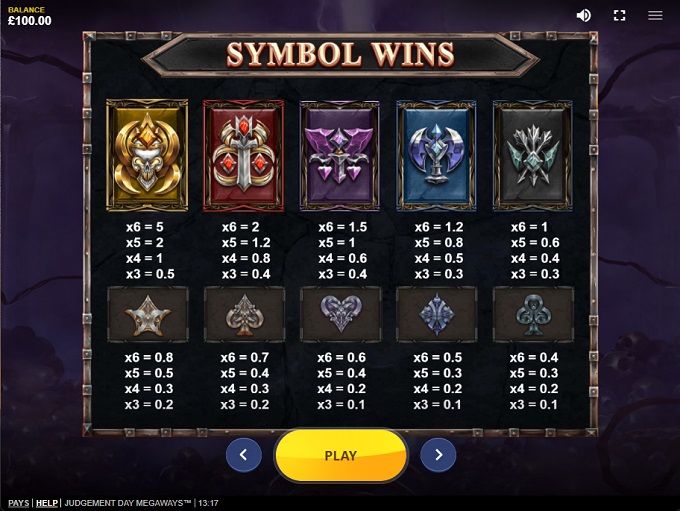This screenshot has width=680, height=511.
Task: Click the heart suit symbol
Action: click(x=341, y=314)
